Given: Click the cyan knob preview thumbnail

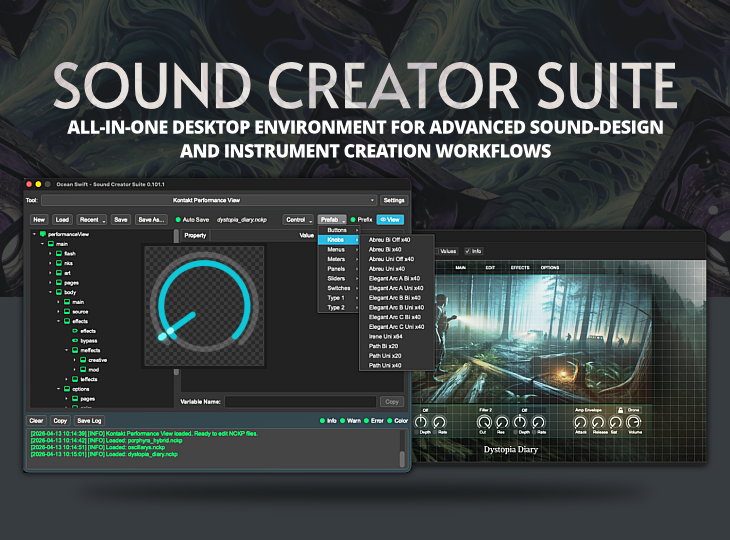Looking at the screenshot, I should point(204,306).
